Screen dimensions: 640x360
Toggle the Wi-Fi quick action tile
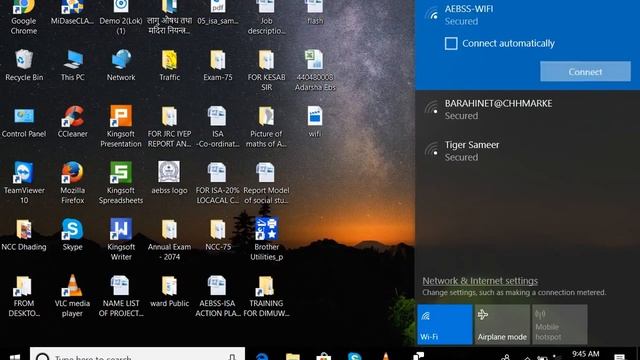click(445, 324)
